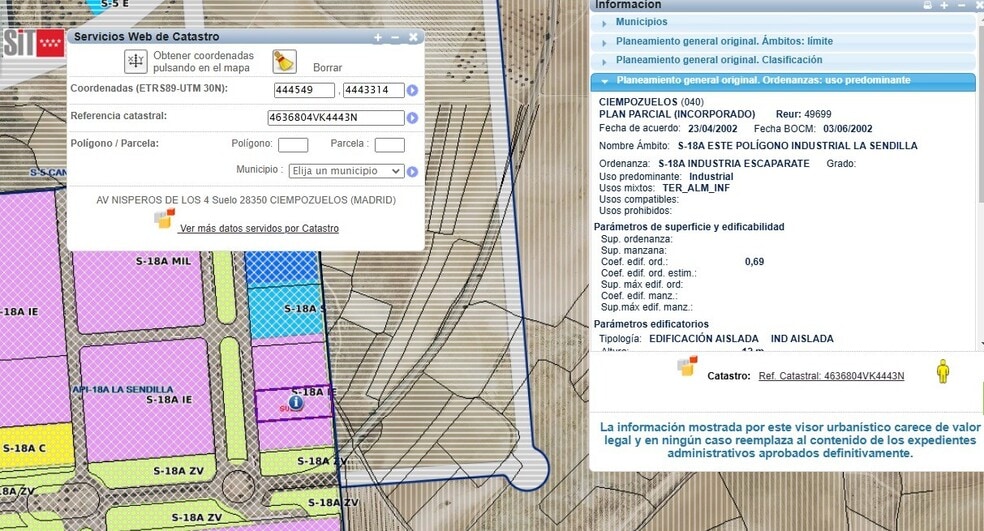The width and height of the screenshot is (984, 531).
Task: Expand Planeamiento general Ámbitos: límite section
Action: click(x=783, y=41)
